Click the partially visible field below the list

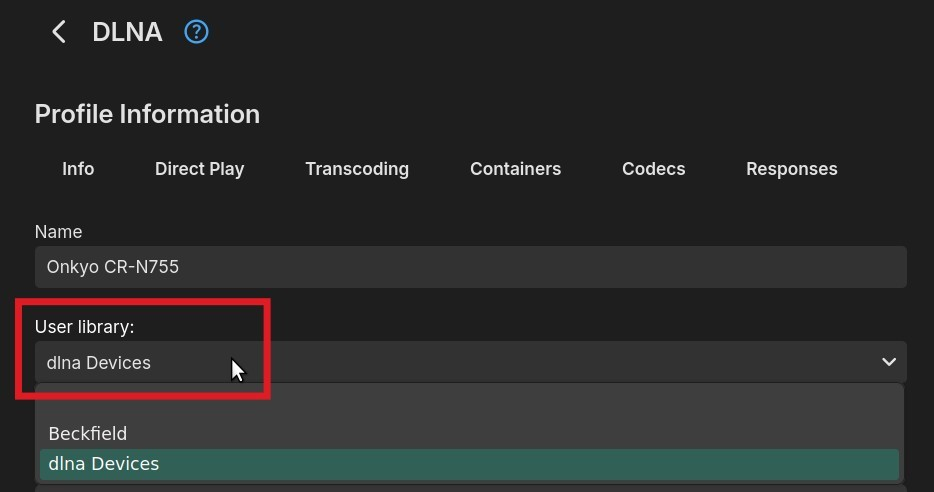click(x=470, y=488)
